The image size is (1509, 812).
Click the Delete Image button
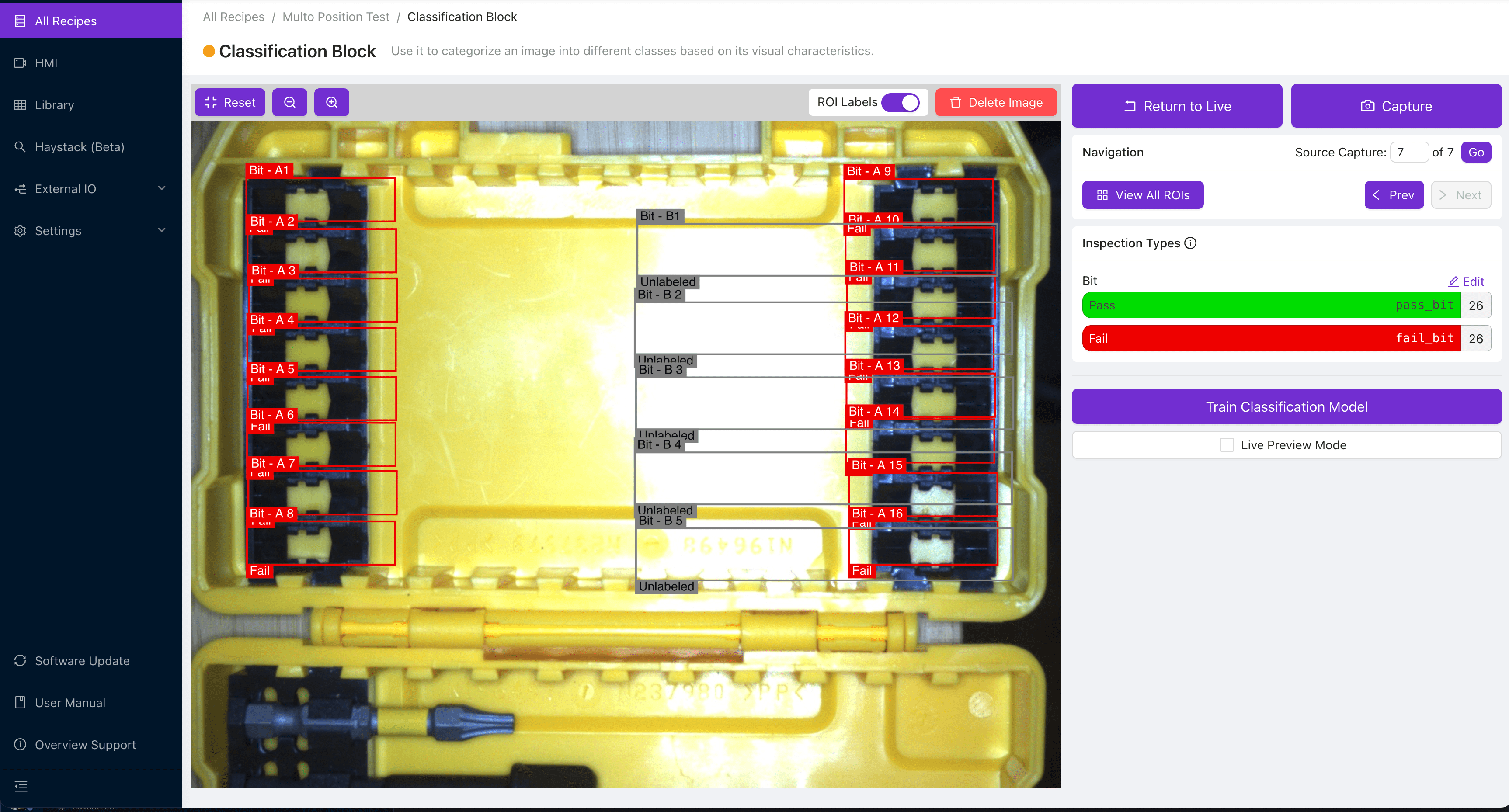pos(996,102)
